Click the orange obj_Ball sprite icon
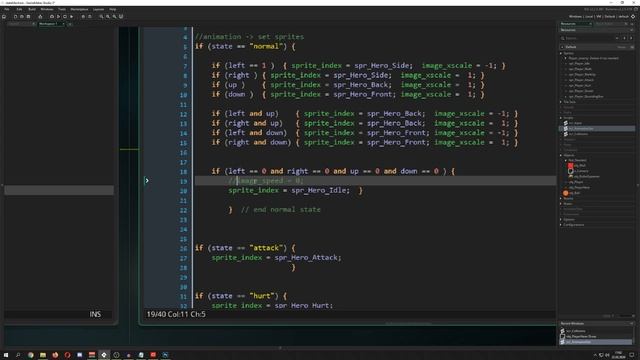Screen dimensions: 640x360 pos(565,193)
